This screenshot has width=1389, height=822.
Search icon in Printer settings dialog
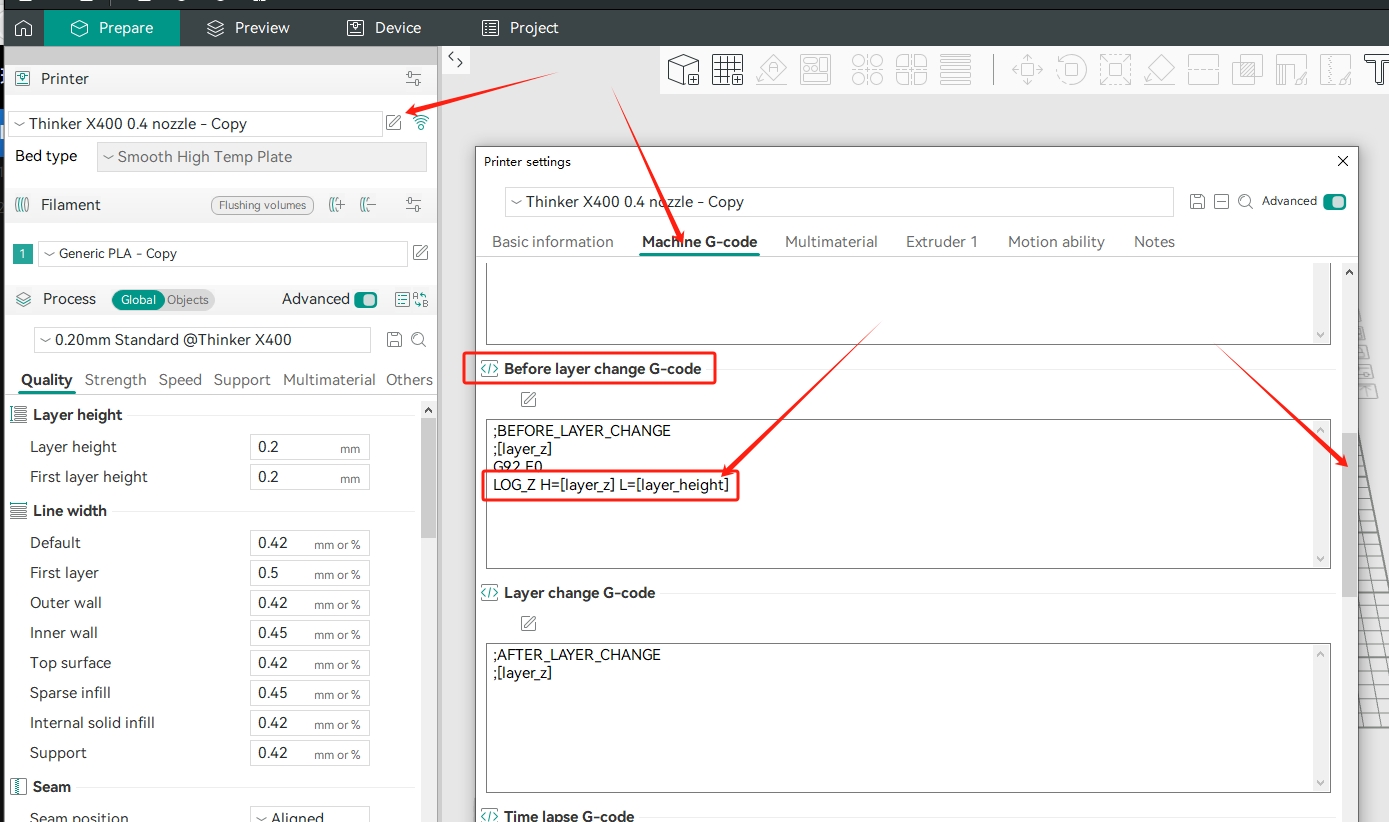click(1245, 201)
